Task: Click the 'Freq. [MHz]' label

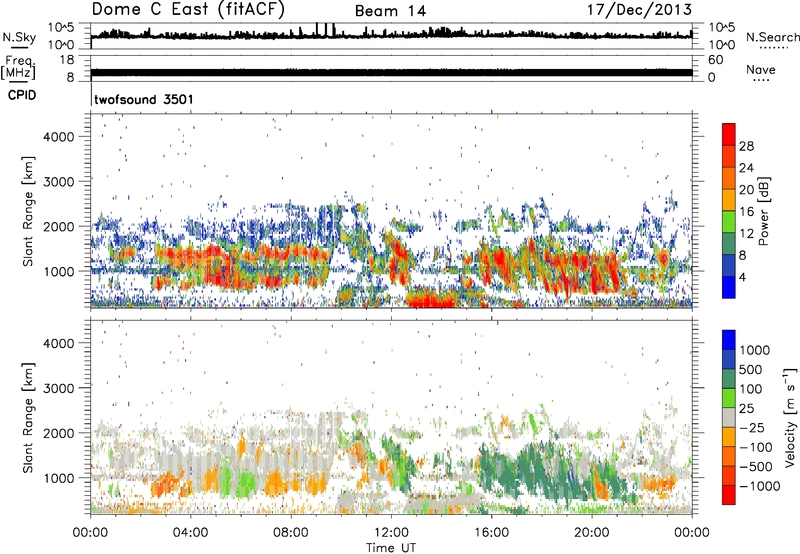Action: pos(18,68)
